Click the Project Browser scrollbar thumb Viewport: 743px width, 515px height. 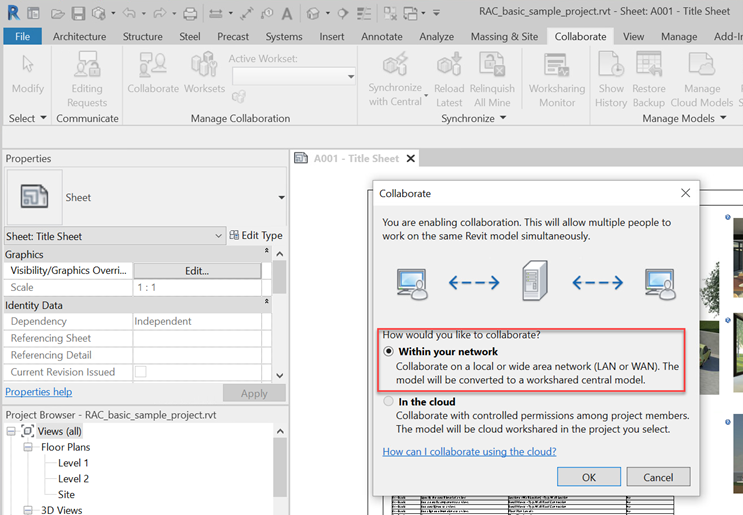coord(280,467)
